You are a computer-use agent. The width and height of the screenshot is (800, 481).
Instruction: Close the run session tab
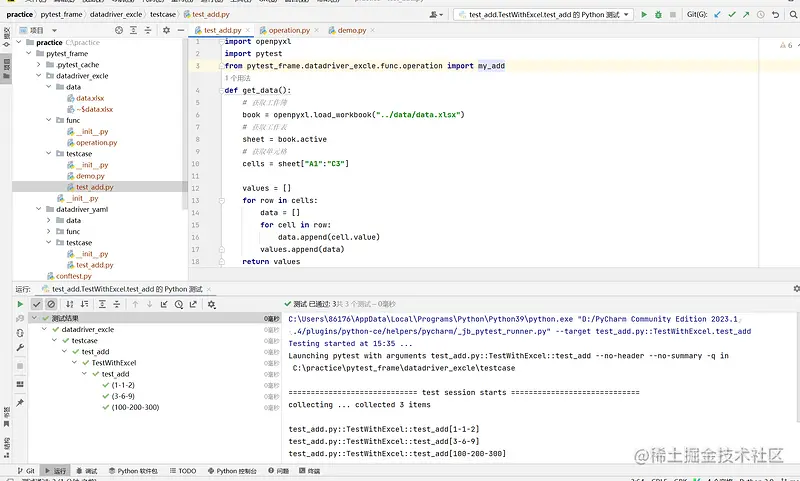point(209,289)
